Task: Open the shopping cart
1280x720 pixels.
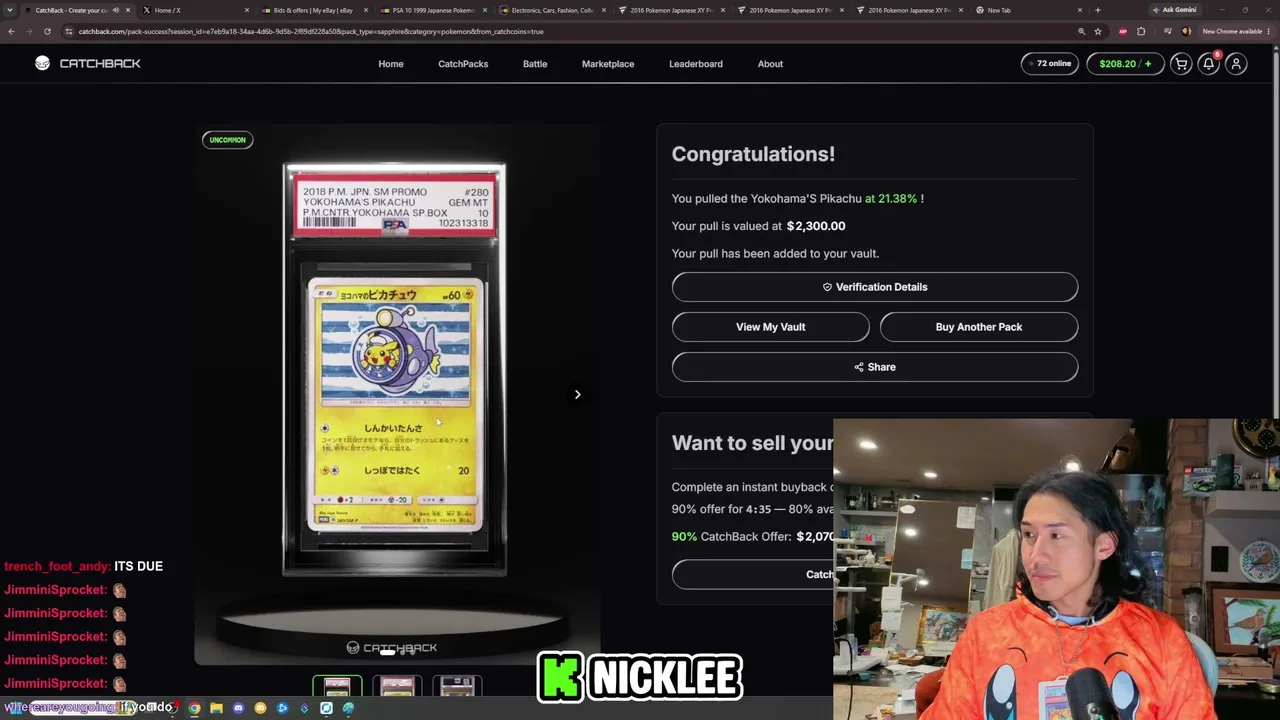Action: [1181, 64]
